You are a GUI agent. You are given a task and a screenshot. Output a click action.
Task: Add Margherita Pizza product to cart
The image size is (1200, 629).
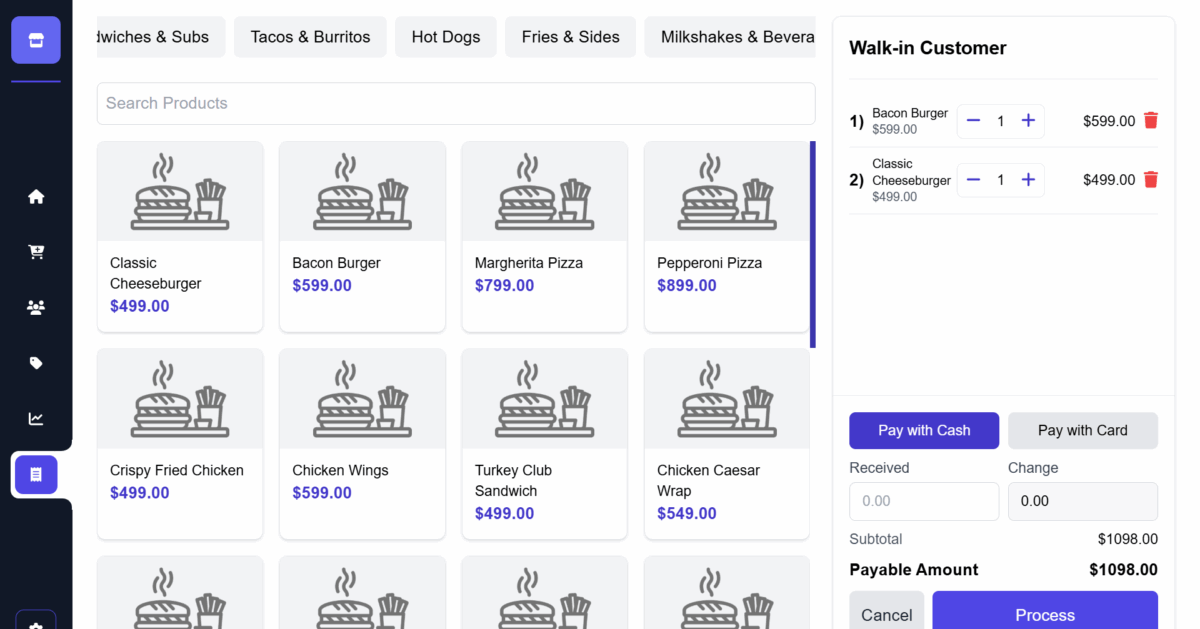(544, 236)
